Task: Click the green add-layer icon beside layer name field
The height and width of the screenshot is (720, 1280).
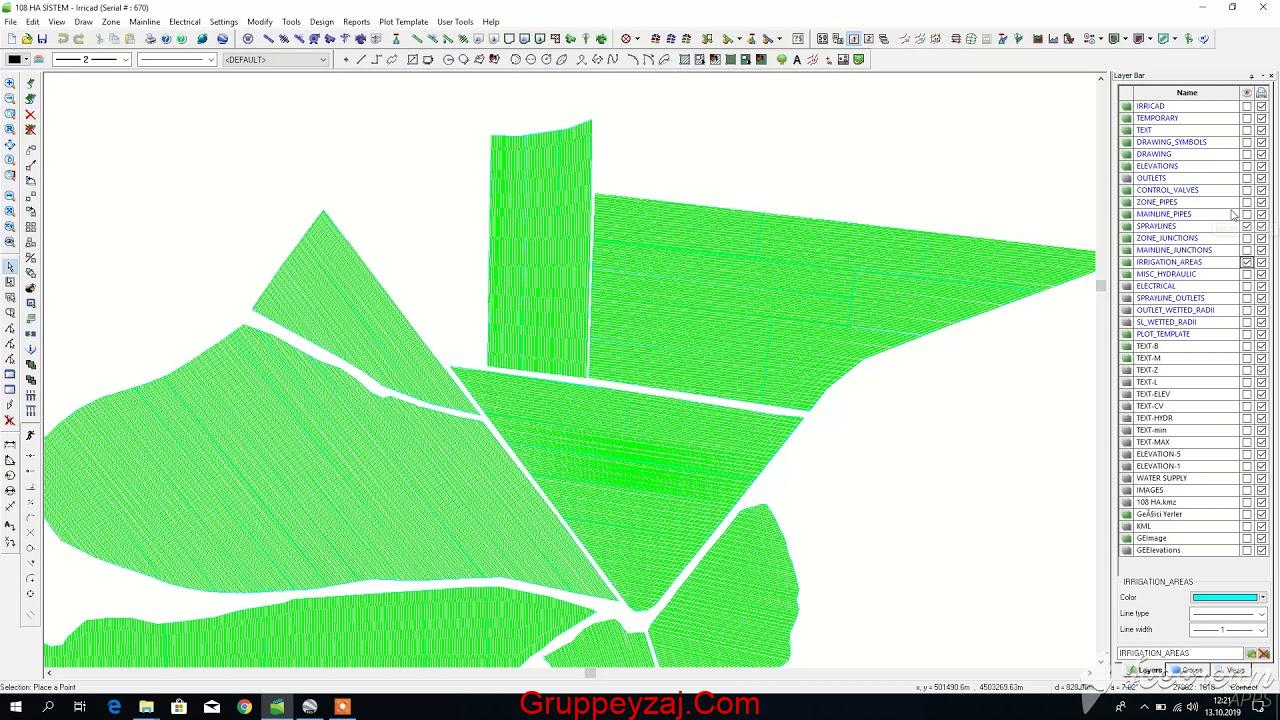Action: pyautogui.click(x=1250, y=653)
